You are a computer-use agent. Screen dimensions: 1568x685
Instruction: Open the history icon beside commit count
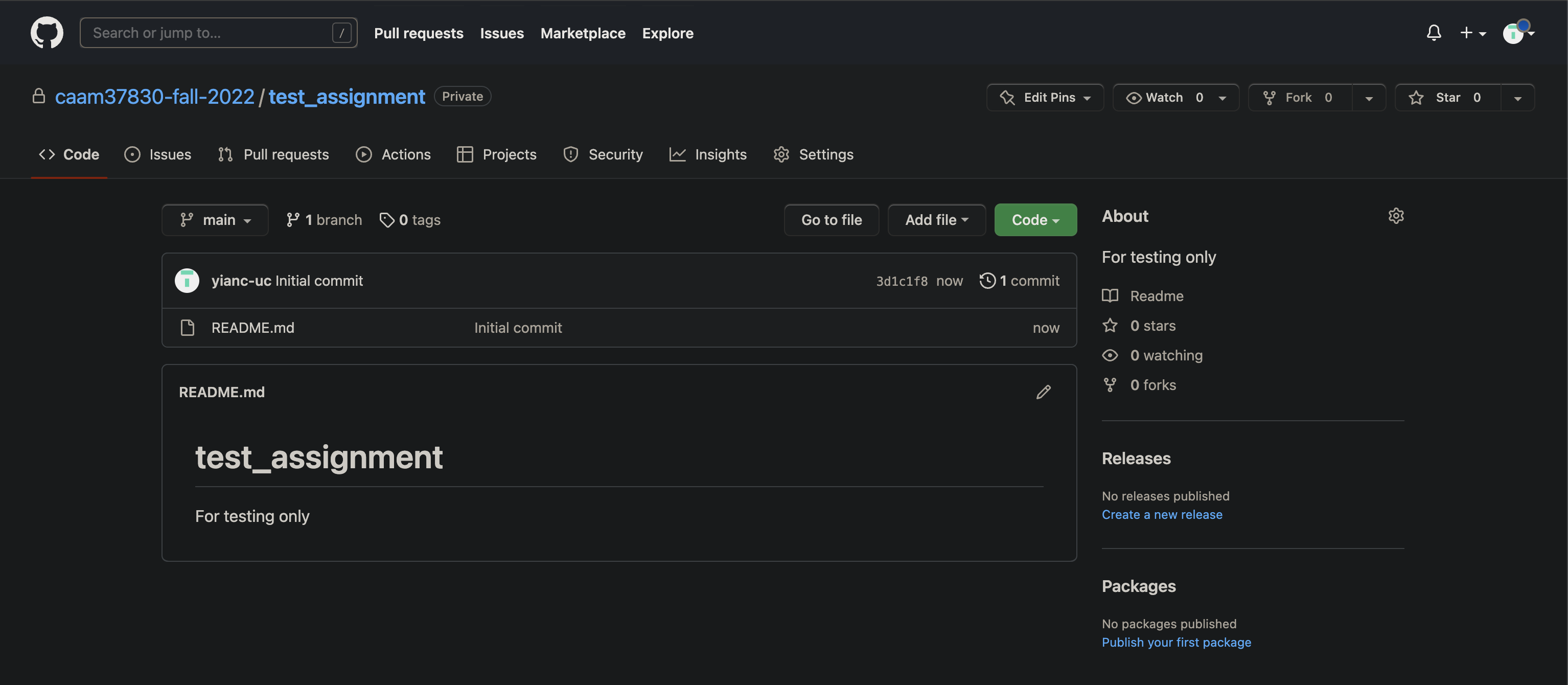point(987,281)
